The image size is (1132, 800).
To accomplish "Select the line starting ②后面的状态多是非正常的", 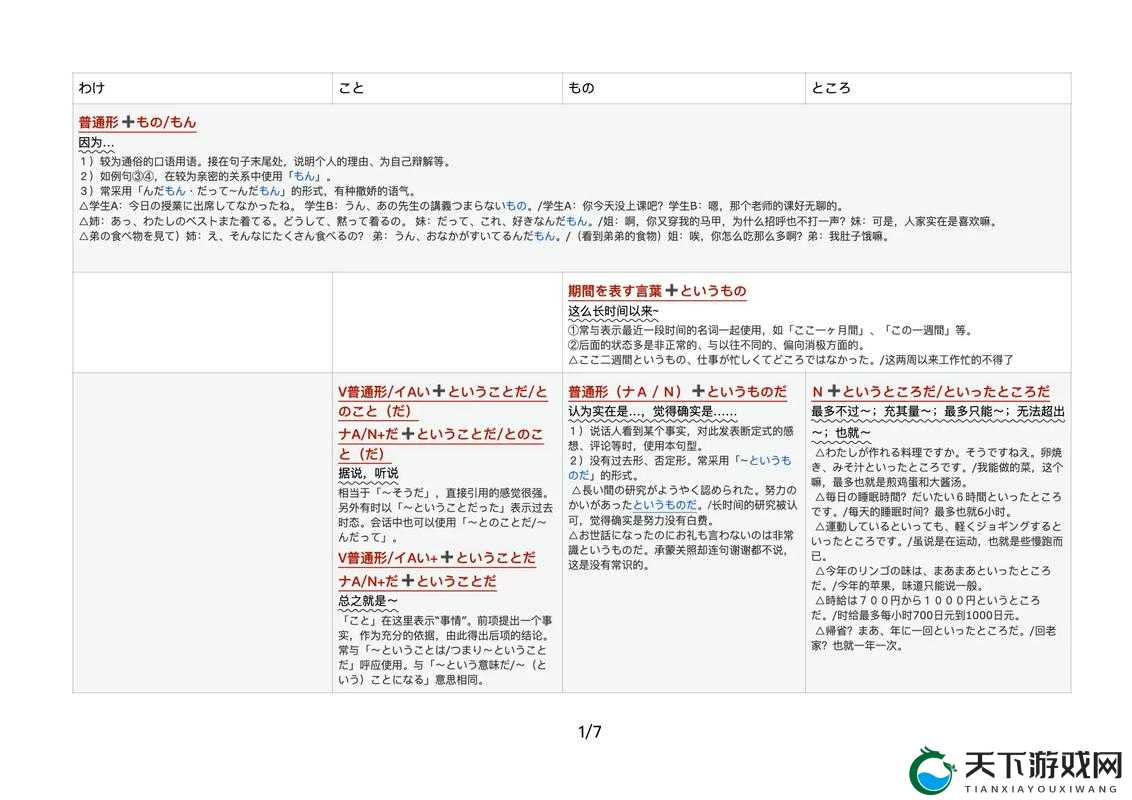I will (715, 345).
